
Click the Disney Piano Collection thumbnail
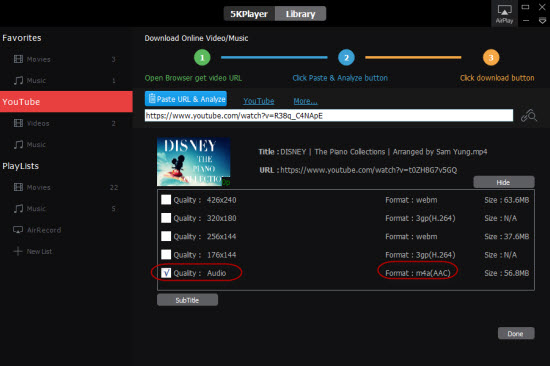click(x=194, y=162)
